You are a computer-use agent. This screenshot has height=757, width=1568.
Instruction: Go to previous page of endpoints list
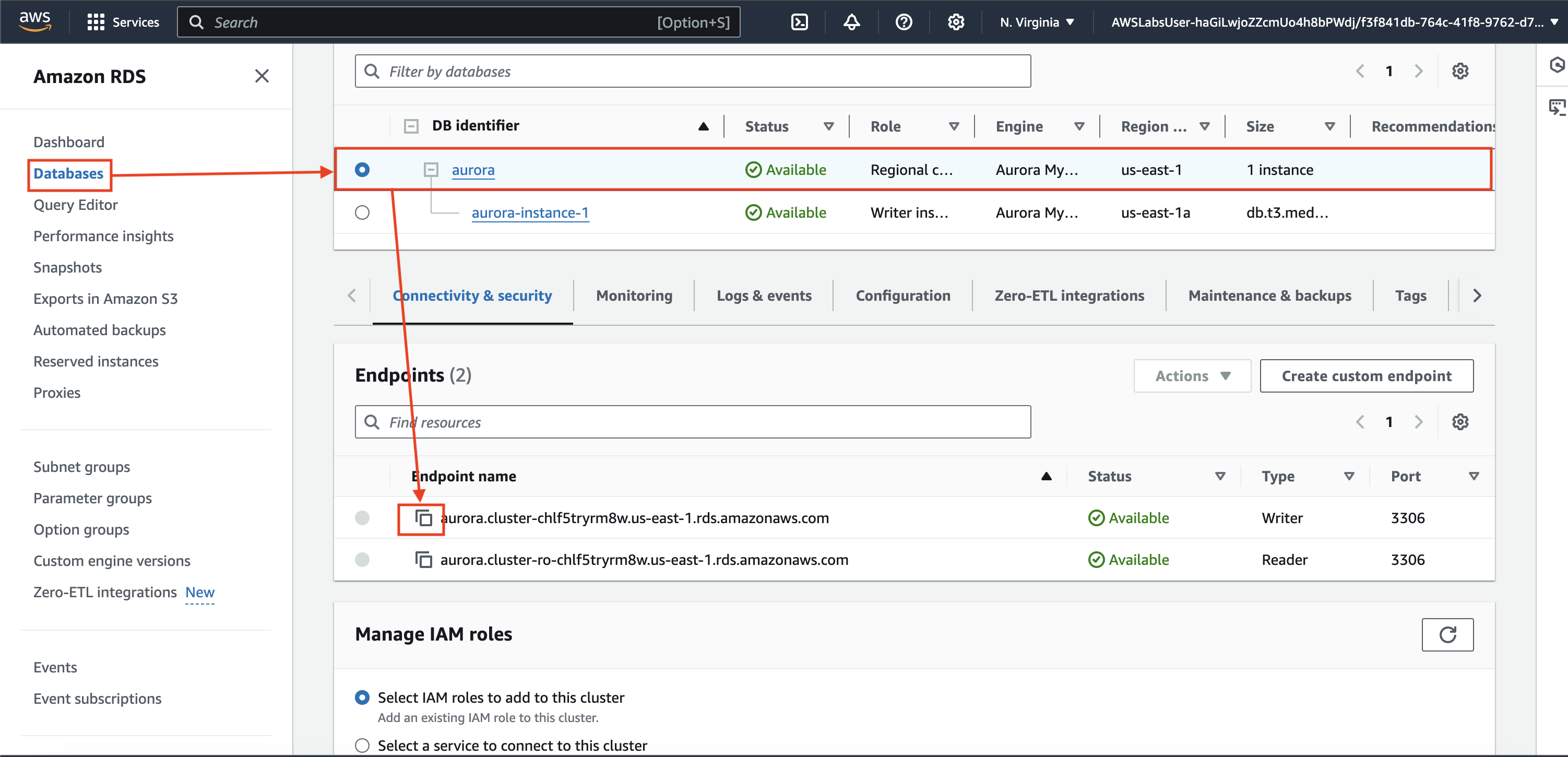tap(1360, 422)
